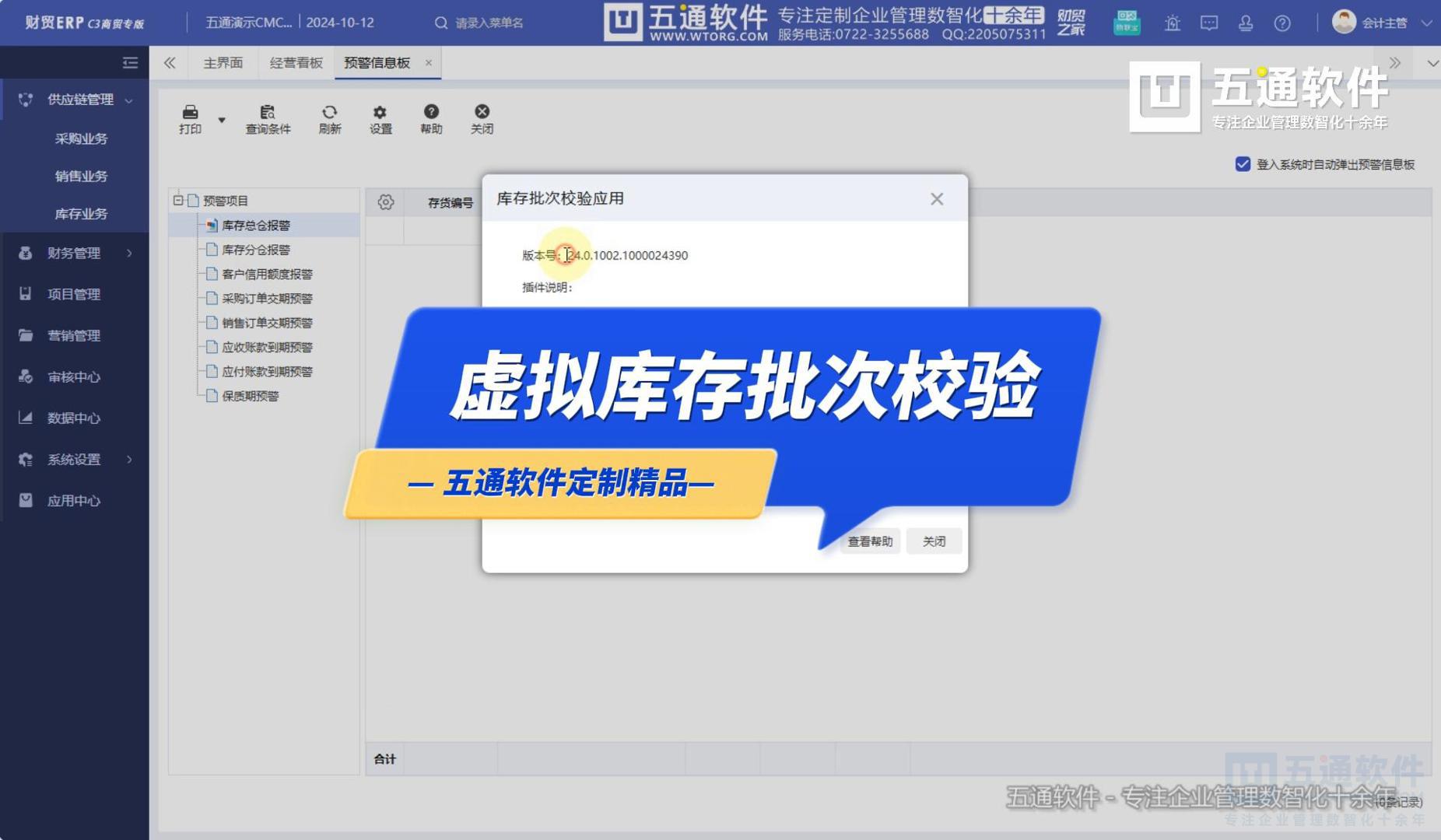
Task: Open Help (帮助) in toolbar
Action: (431, 119)
